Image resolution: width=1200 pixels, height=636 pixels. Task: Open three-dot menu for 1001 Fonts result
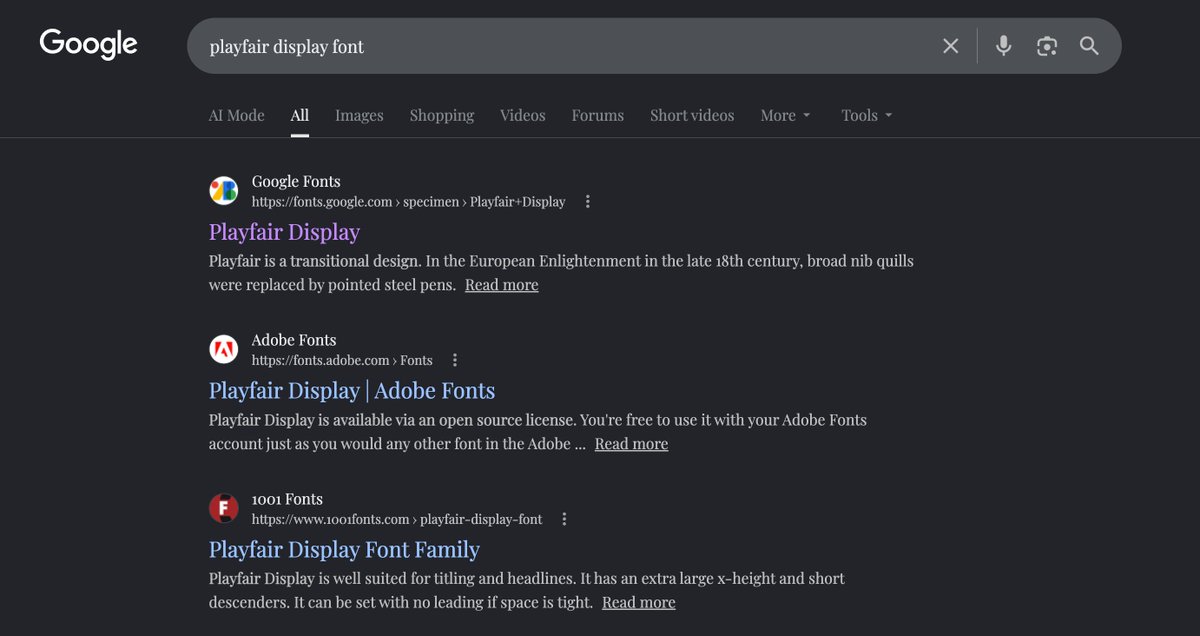pos(565,519)
